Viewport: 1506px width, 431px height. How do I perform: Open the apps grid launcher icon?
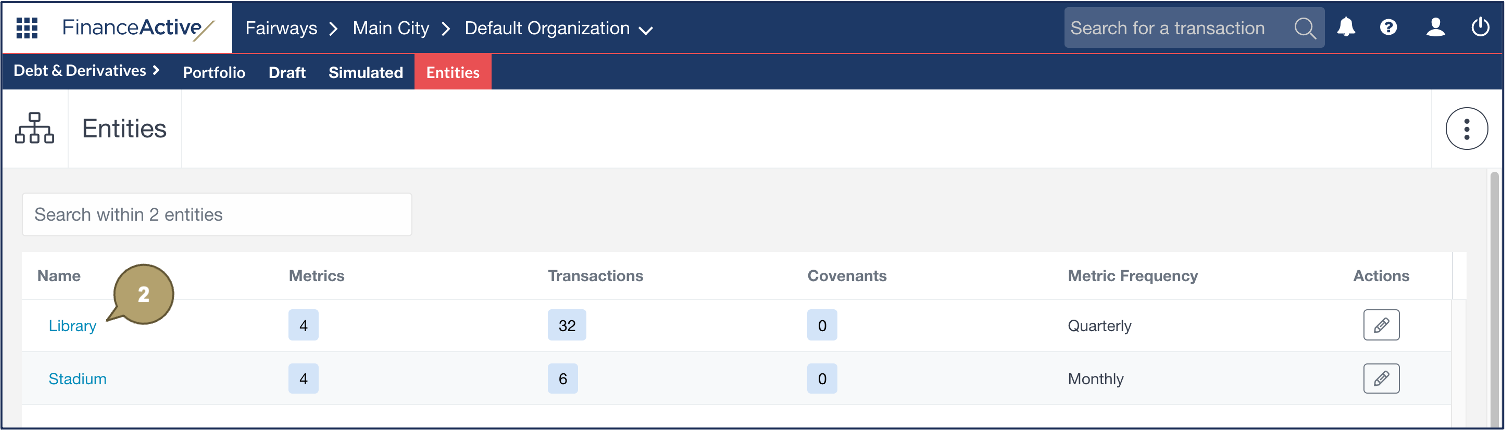(27, 28)
